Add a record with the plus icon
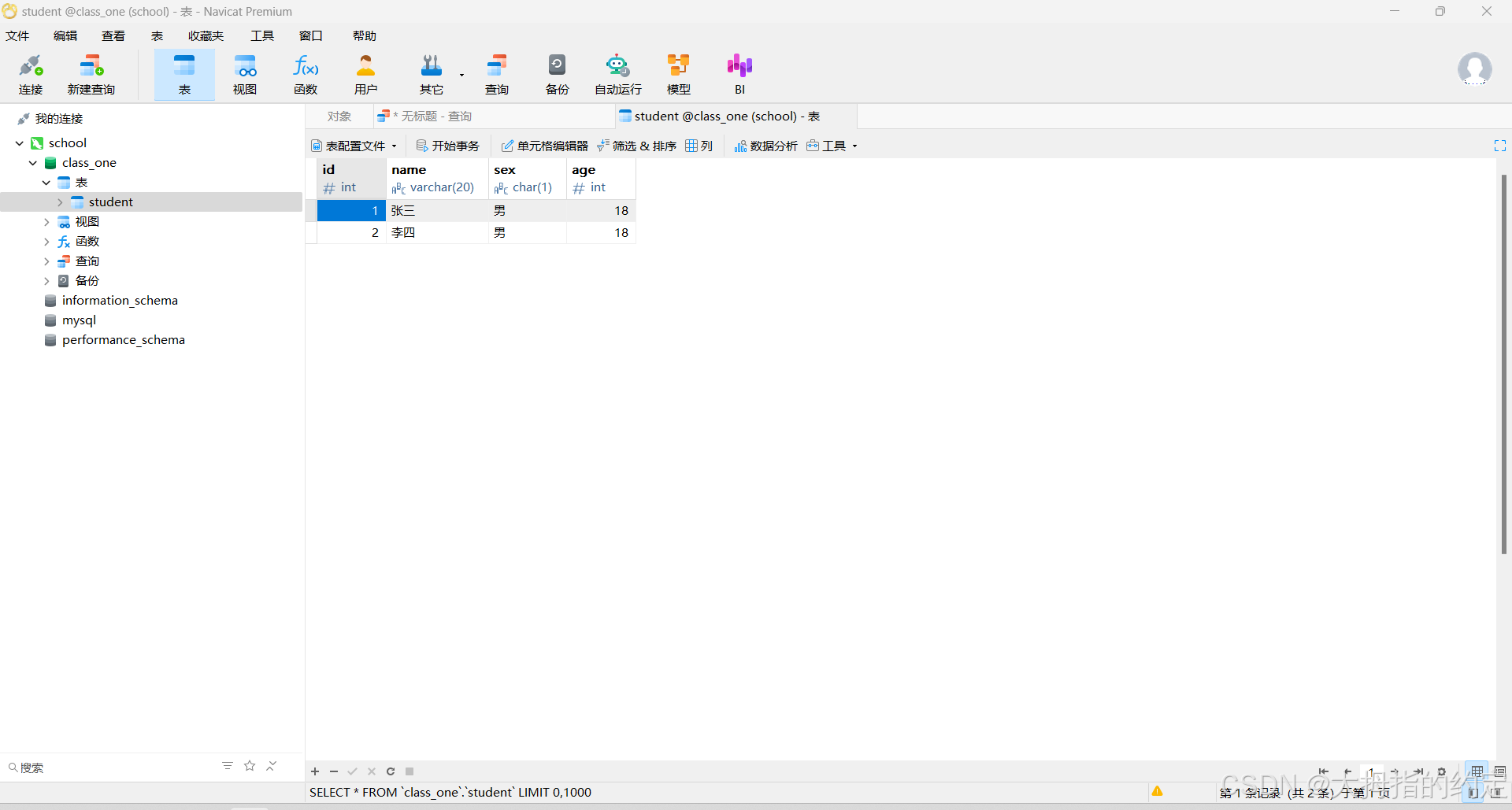The width and height of the screenshot is (1512, 810). click(315, 771)
